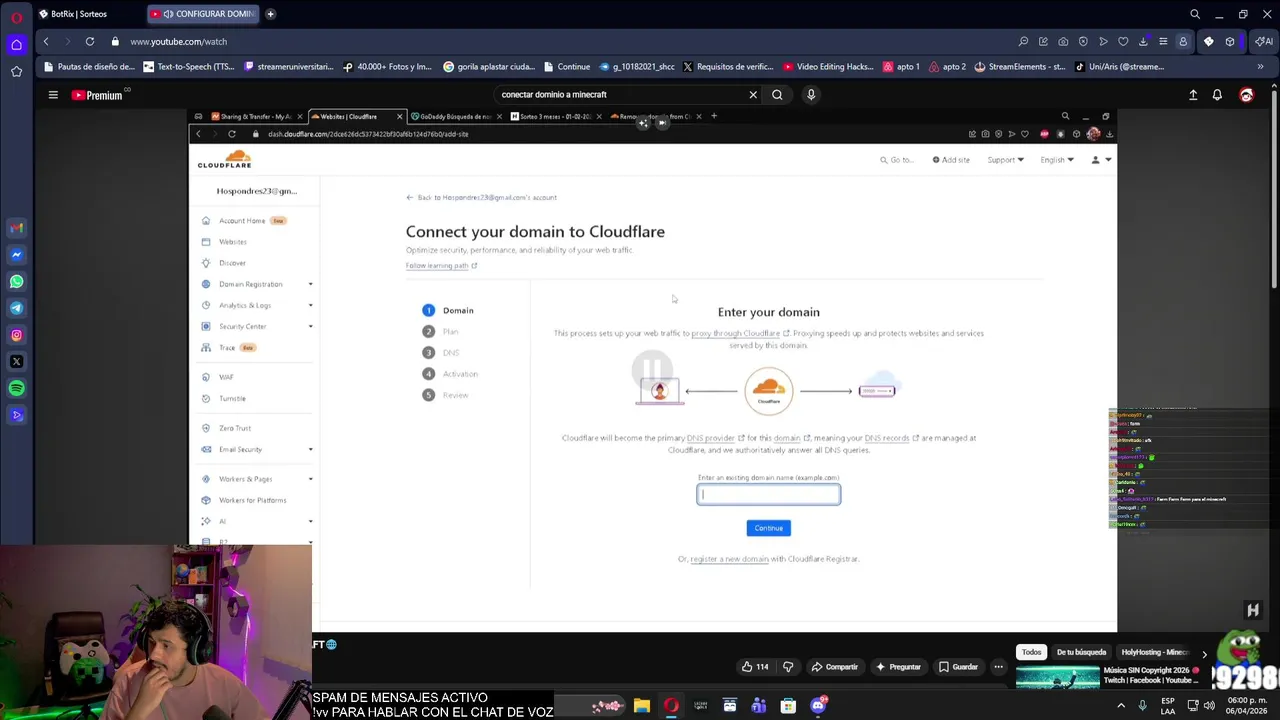This screenshot has width=1280, height=720.
Task: Click the blue Continue button
Action: tap(768, 528)
